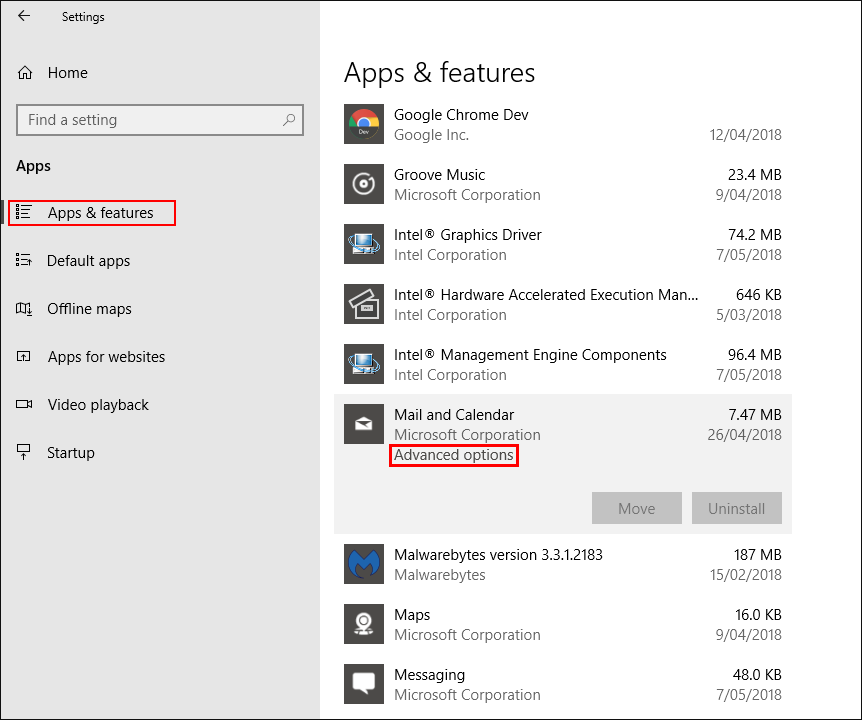The height and width of the screenshot is (720, 862).
Task: Click the Apps sidebar section heading
Action: pyautogui.click(x=34, y=166)
